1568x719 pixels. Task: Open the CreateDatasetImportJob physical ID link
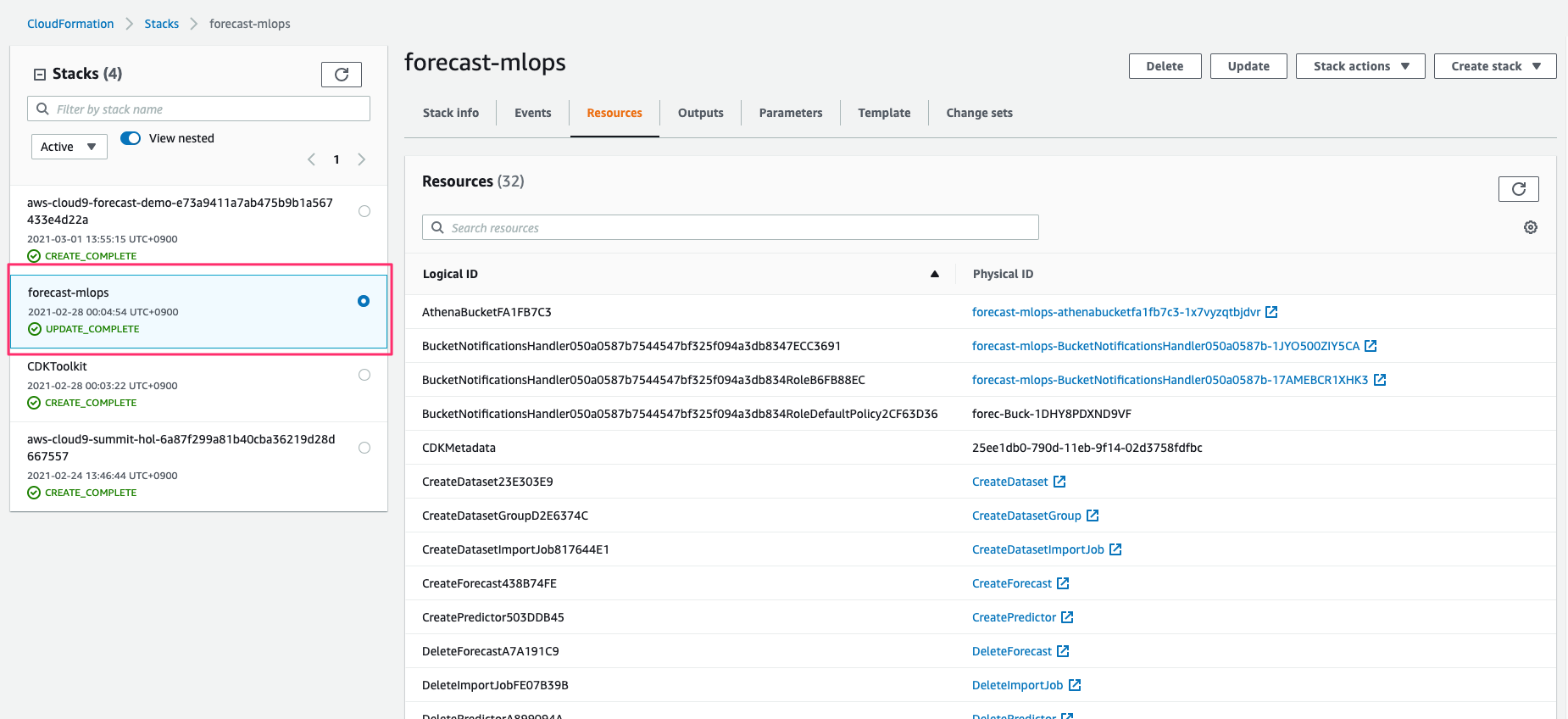(x=1038, y=549)
